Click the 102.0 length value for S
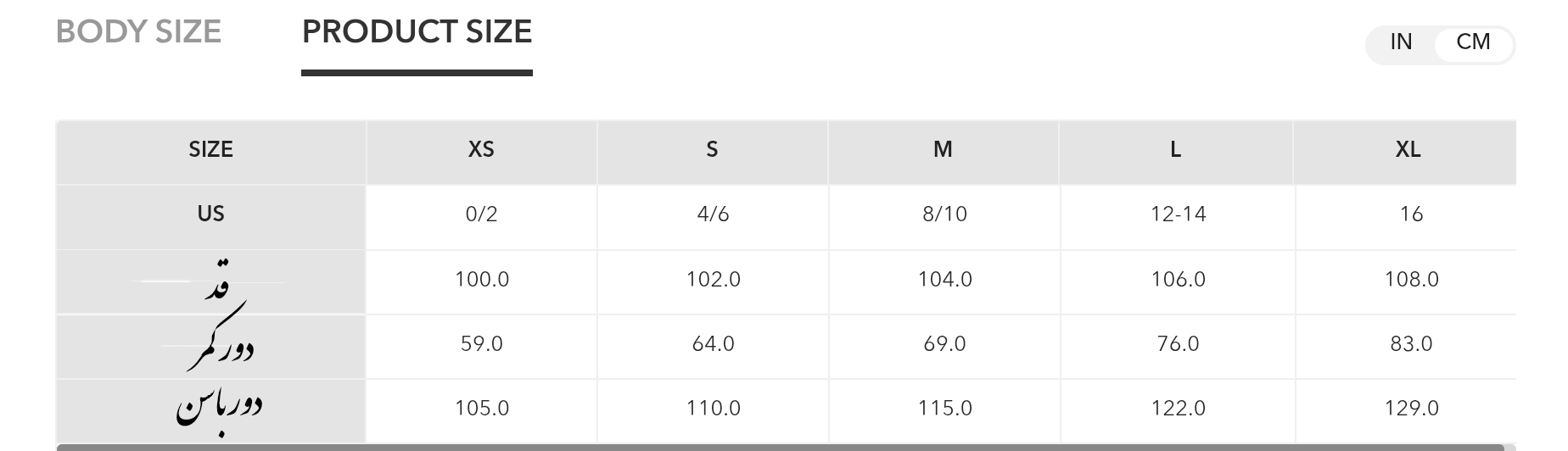Image resolution: width=1568 pixels, height=451 pixels. (713, 280)
